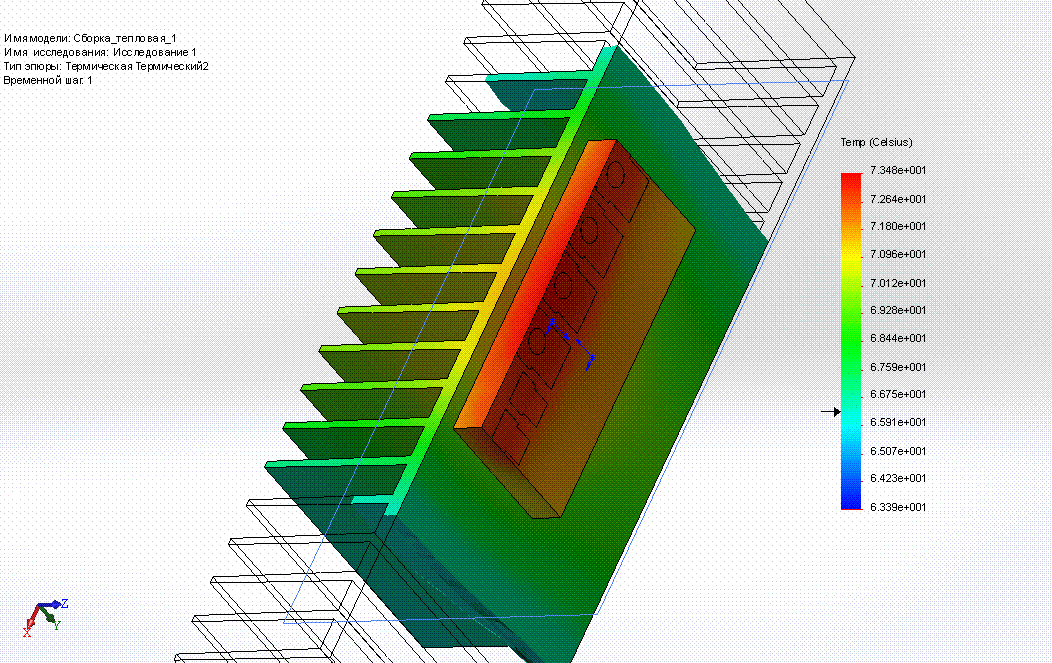Click the legend value 7.012e+001
This screenshot has height=663, width=1052.
898,283
